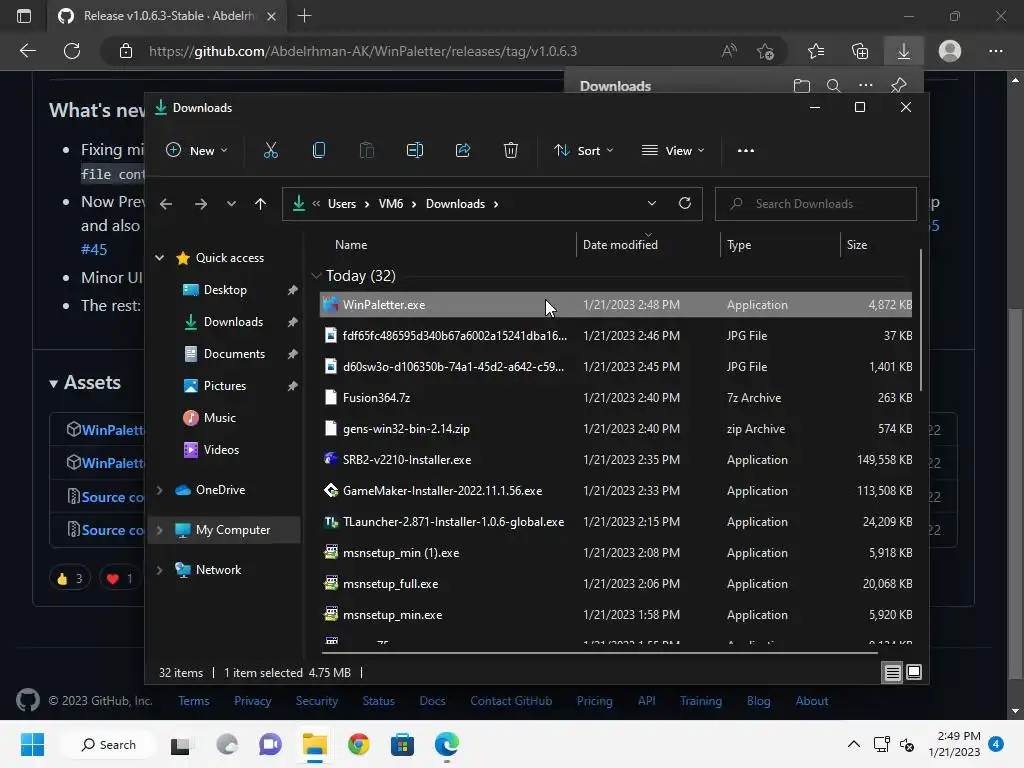Viewport: 1024px width, 768px height.
Task: Open downloads folder icon in Edge Downloads panel
Action: 801,86
